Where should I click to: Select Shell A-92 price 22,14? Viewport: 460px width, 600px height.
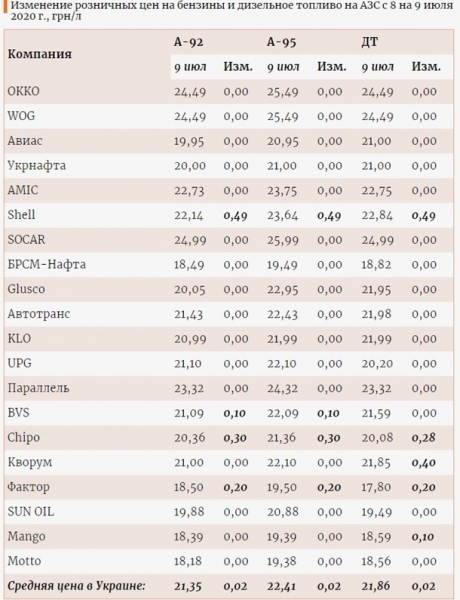pos(189,215)
